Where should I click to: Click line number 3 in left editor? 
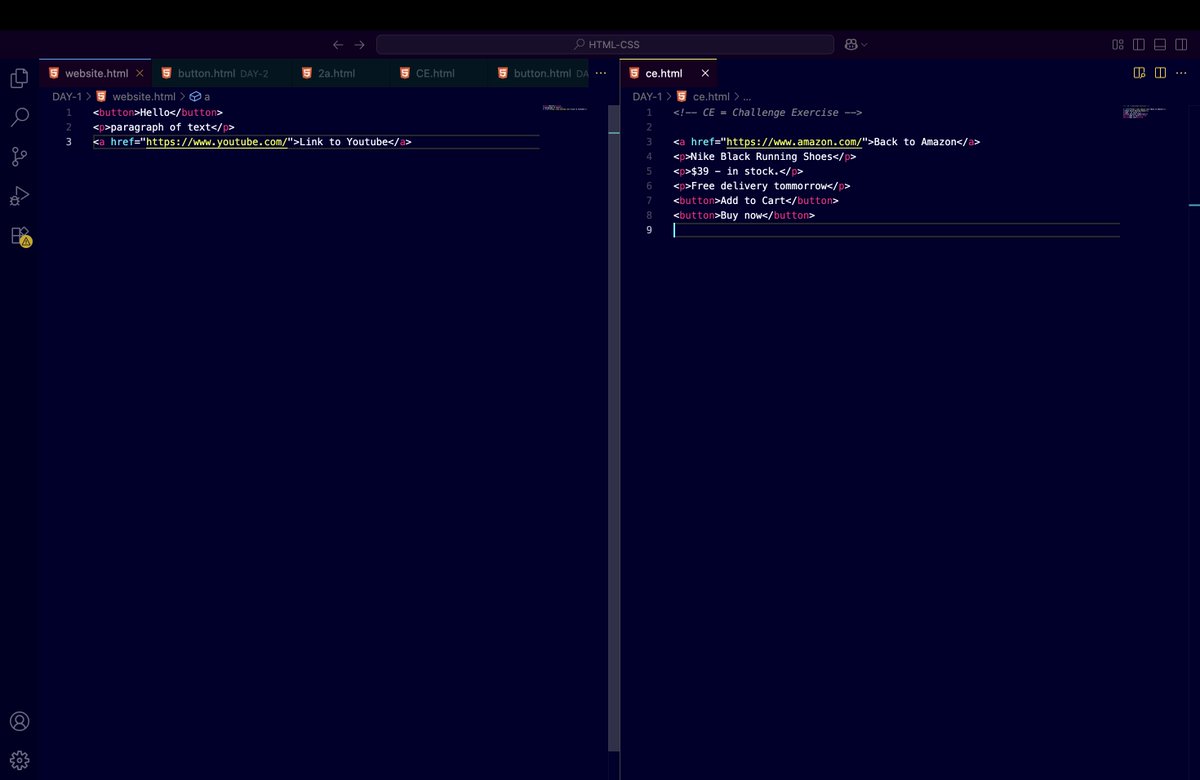69,142
